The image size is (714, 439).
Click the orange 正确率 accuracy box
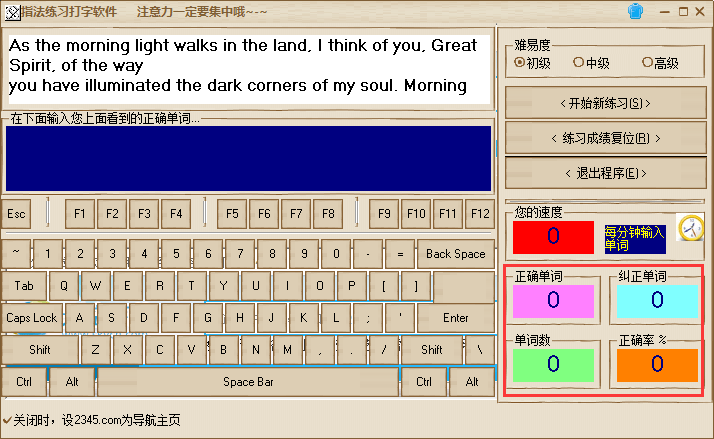656,364
